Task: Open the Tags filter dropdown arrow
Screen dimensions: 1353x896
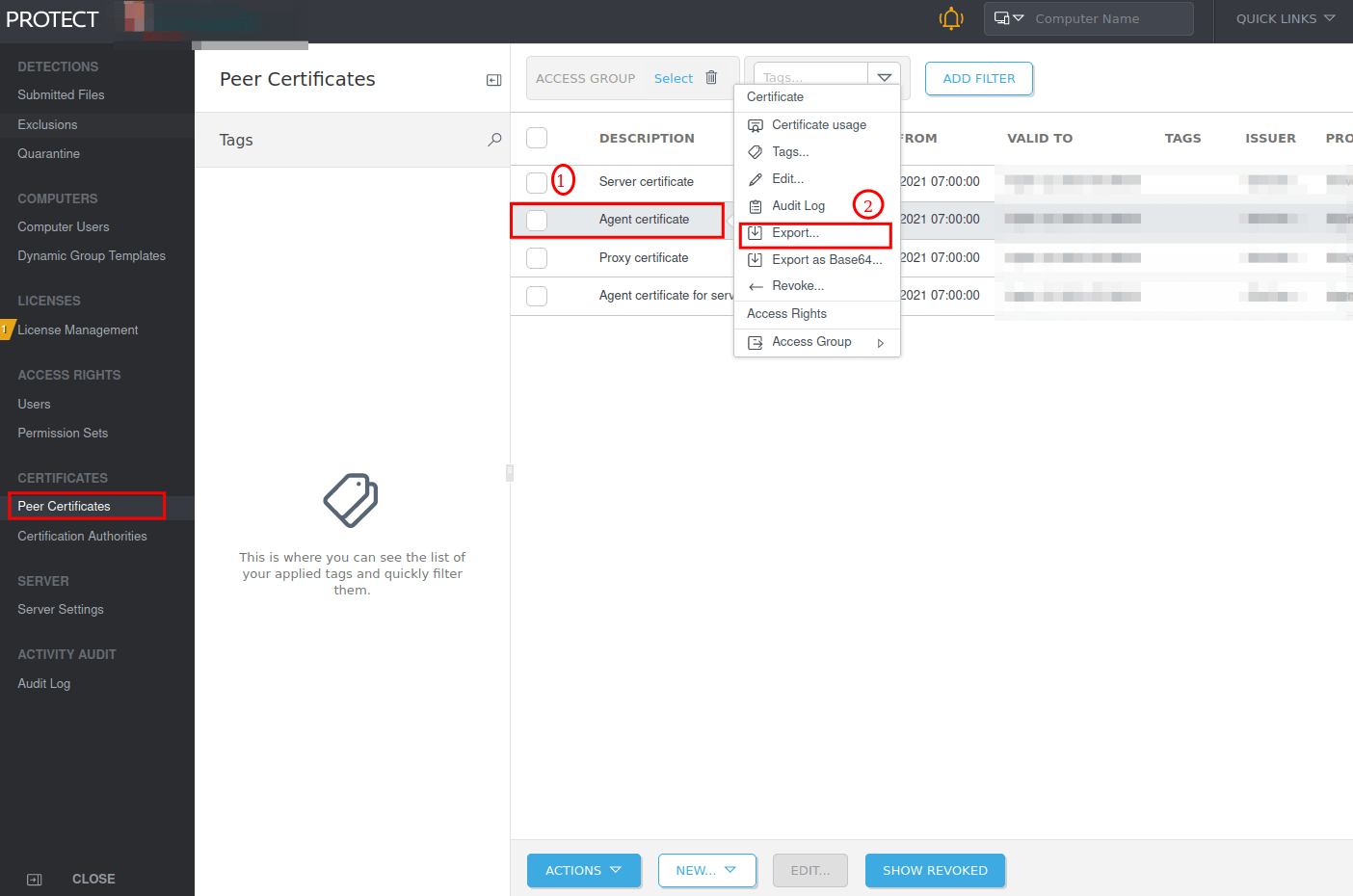Action: coord(885,74)
